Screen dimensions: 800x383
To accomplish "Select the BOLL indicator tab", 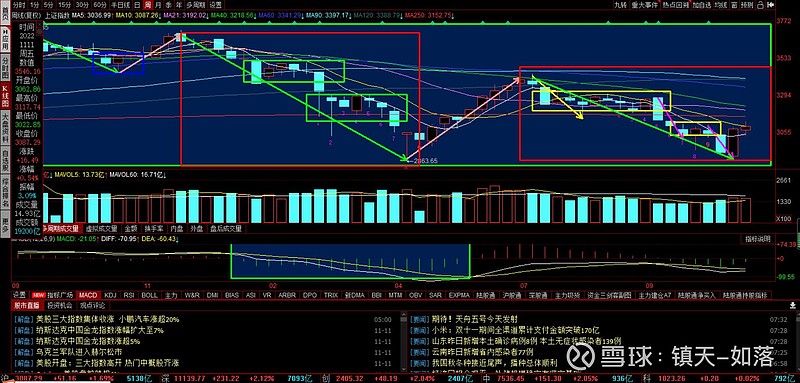I will pyautogui.click(x=149, y=295).
